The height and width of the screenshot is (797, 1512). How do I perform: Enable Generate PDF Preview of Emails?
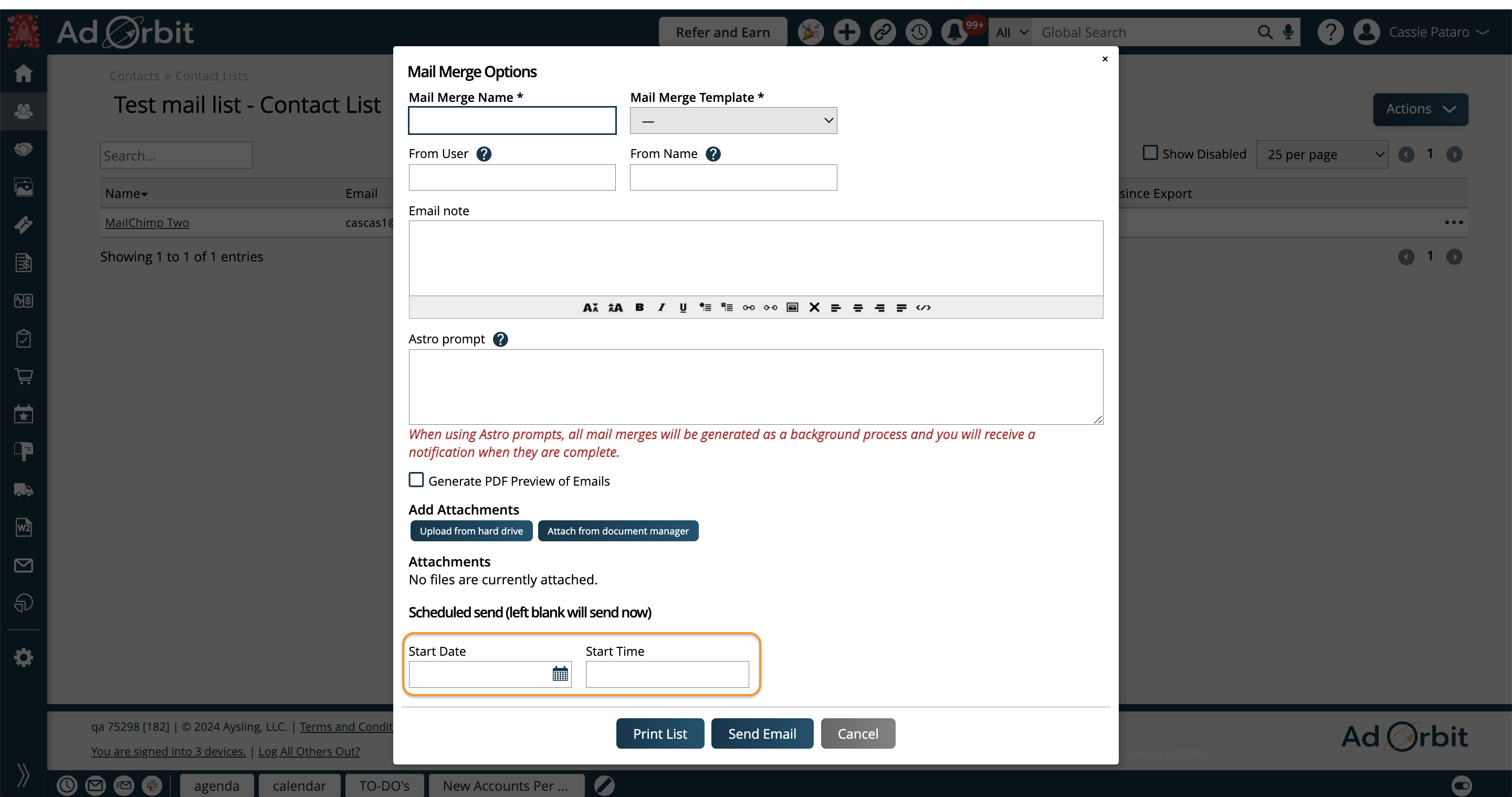(x=415, y=481)
